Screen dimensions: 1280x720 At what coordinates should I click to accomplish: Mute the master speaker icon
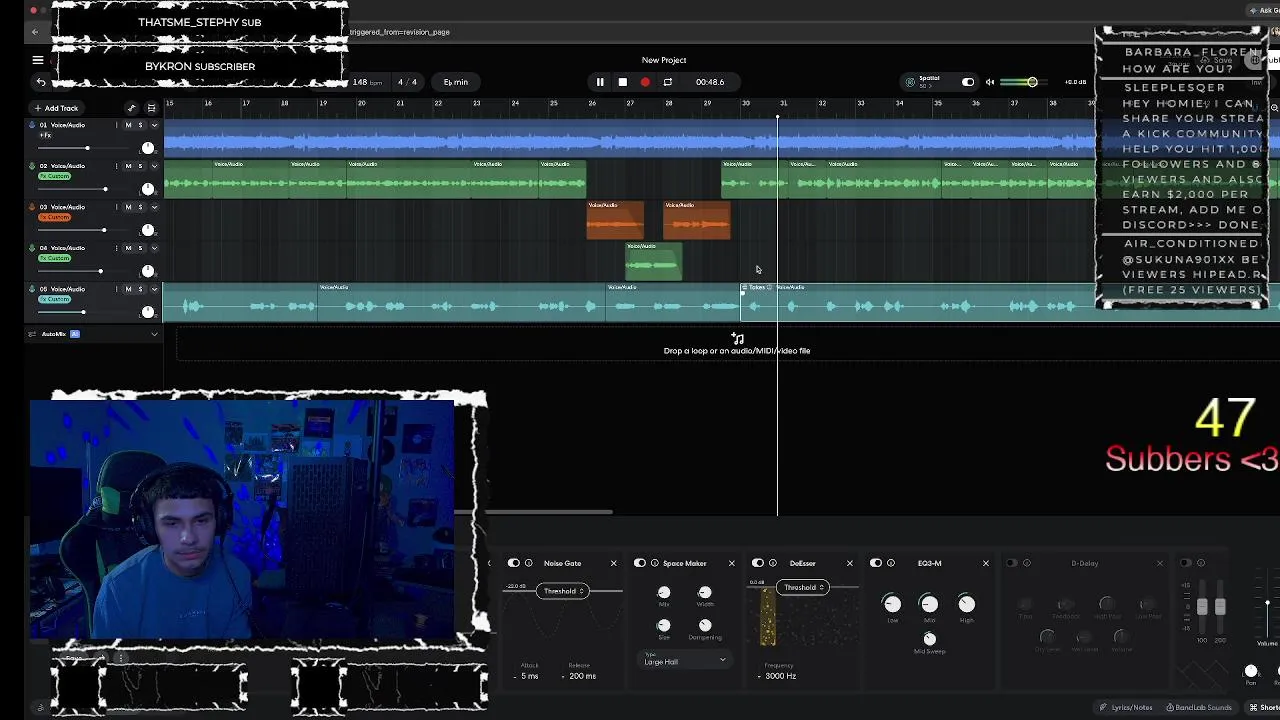tap(990, 82)
